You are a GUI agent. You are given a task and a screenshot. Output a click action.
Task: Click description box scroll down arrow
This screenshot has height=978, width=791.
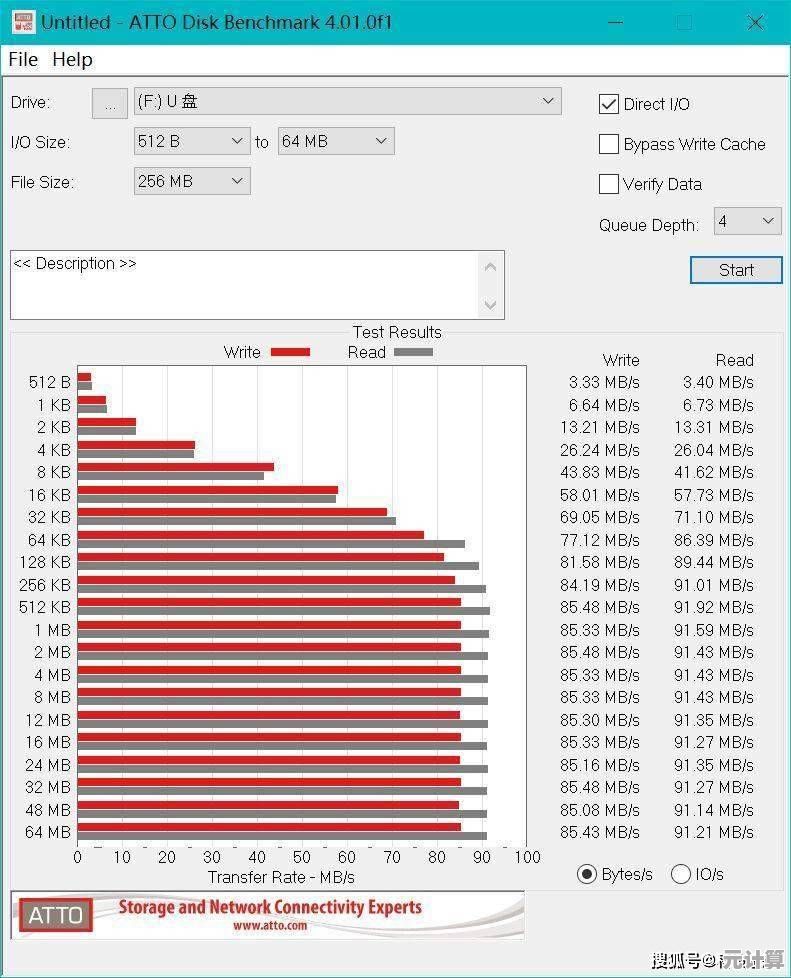tap(490, 305)
